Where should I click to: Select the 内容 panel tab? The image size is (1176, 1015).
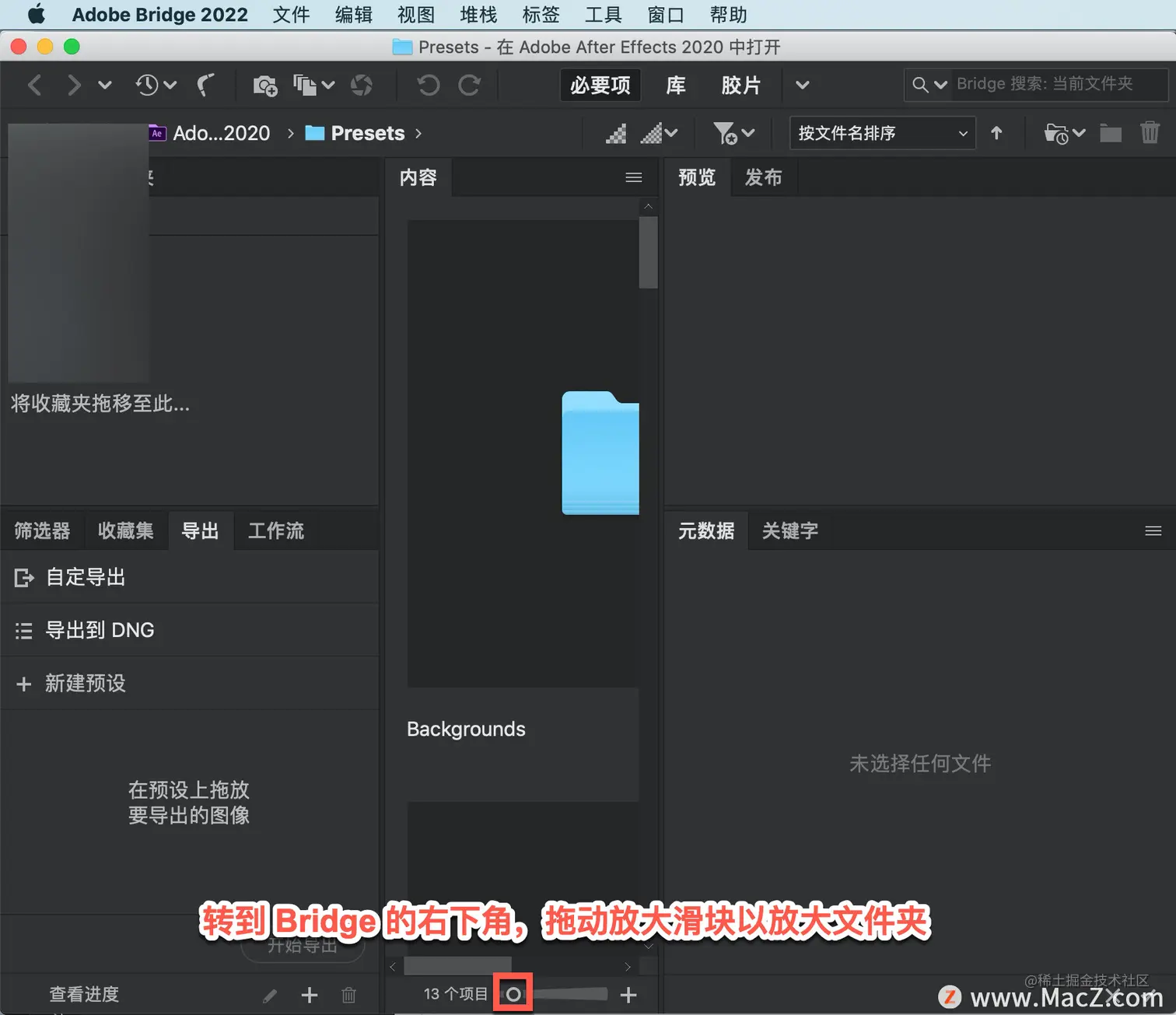point(418,177)
